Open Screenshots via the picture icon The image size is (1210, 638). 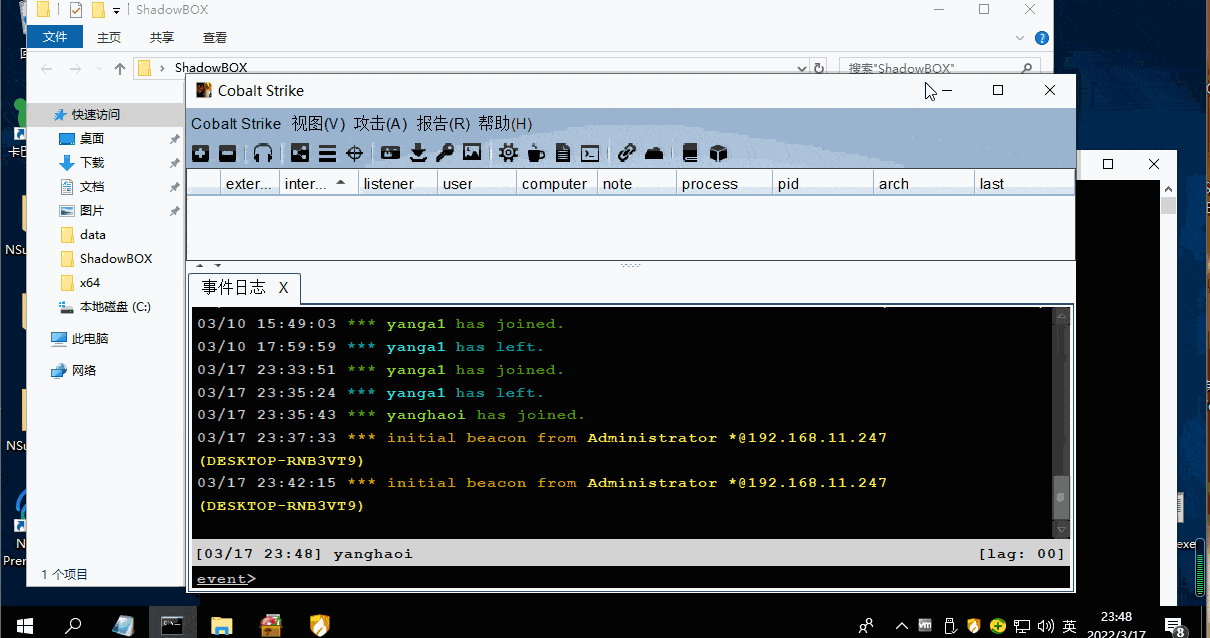point(472,153)
